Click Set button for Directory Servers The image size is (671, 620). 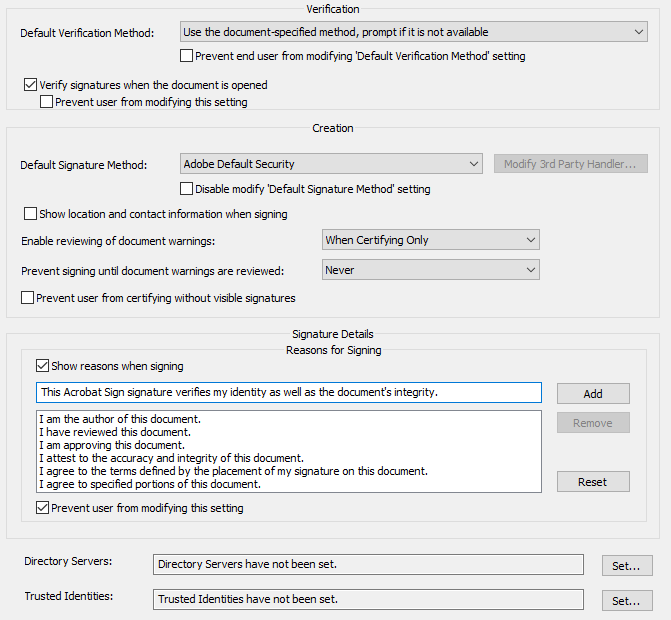[x=627, y=566]
